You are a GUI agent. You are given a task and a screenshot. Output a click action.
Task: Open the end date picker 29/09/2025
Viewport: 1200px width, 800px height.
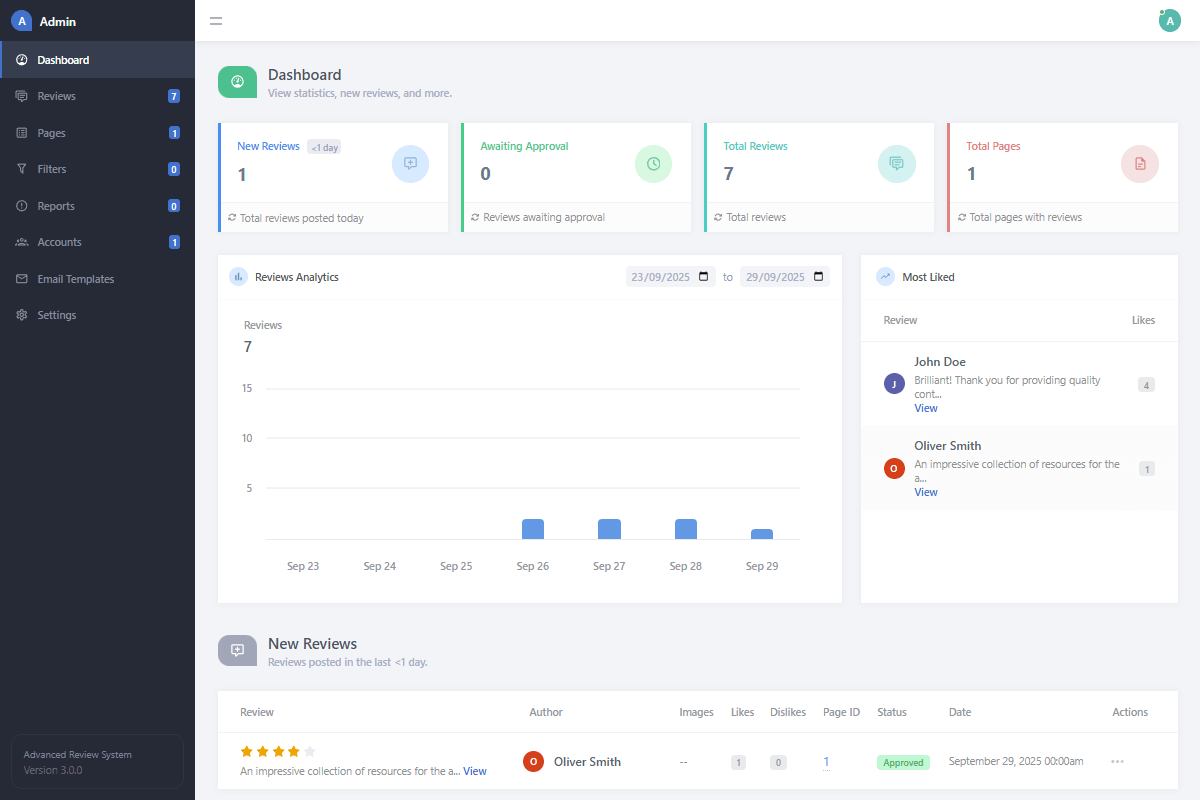[784, 276]
